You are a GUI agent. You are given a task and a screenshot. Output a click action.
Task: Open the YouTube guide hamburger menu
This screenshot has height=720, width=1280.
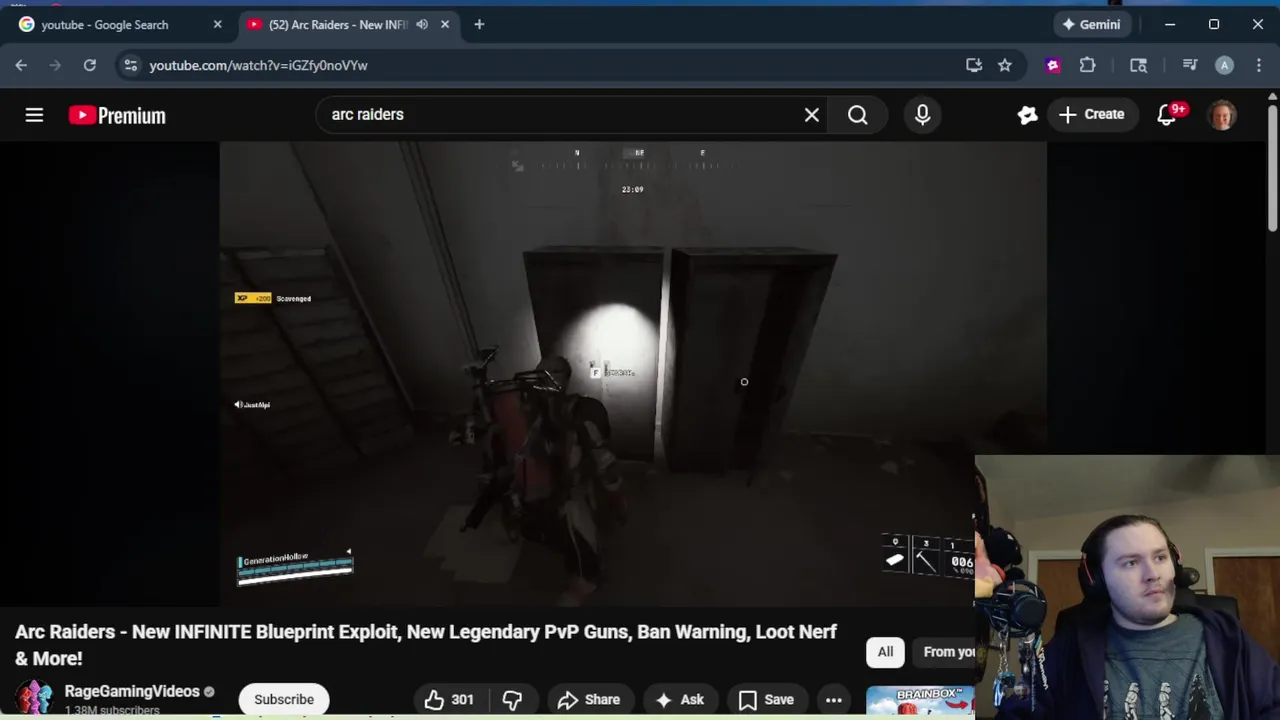coord(34,115)
